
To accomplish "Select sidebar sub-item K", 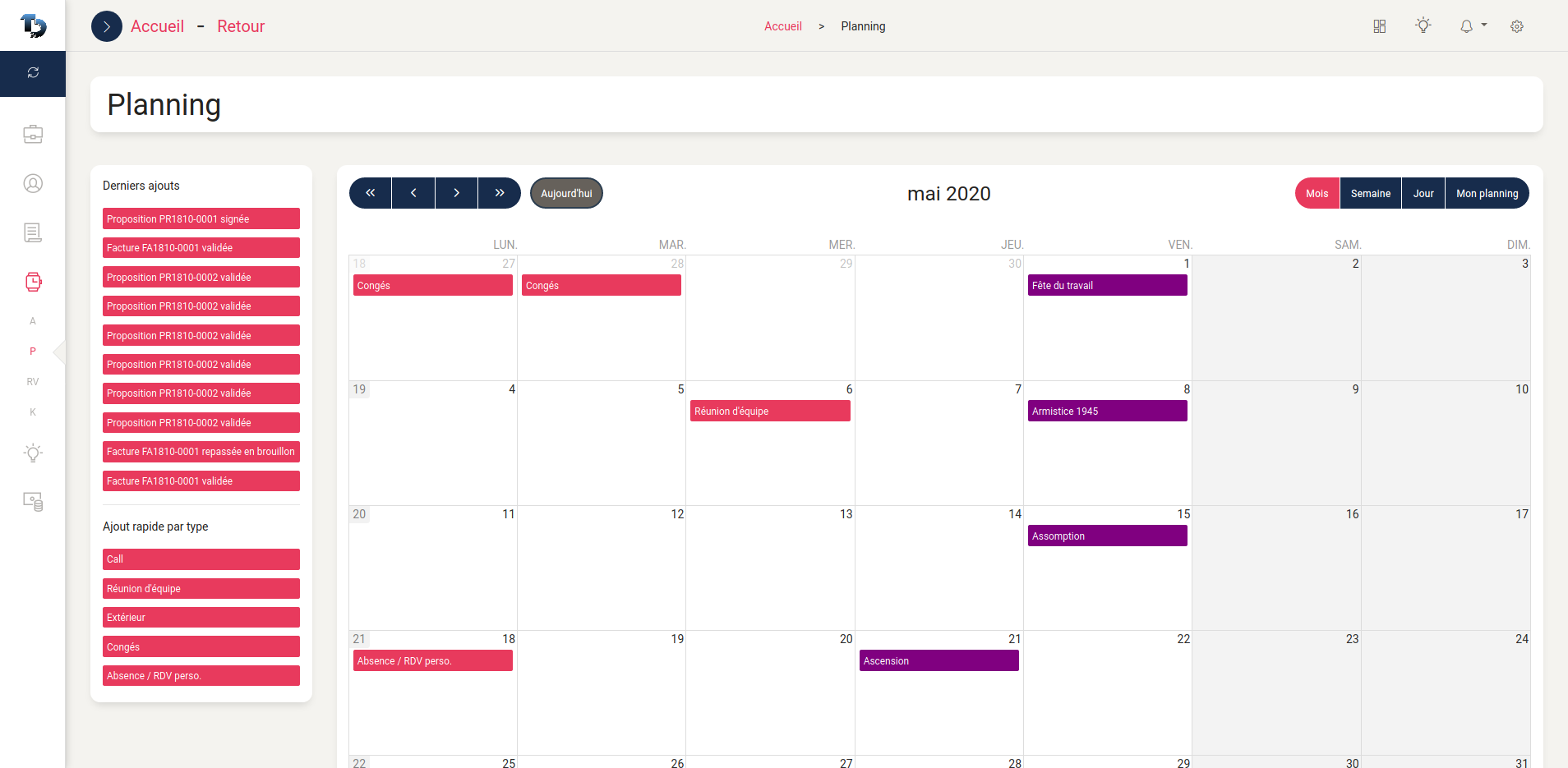I will 33,412.
